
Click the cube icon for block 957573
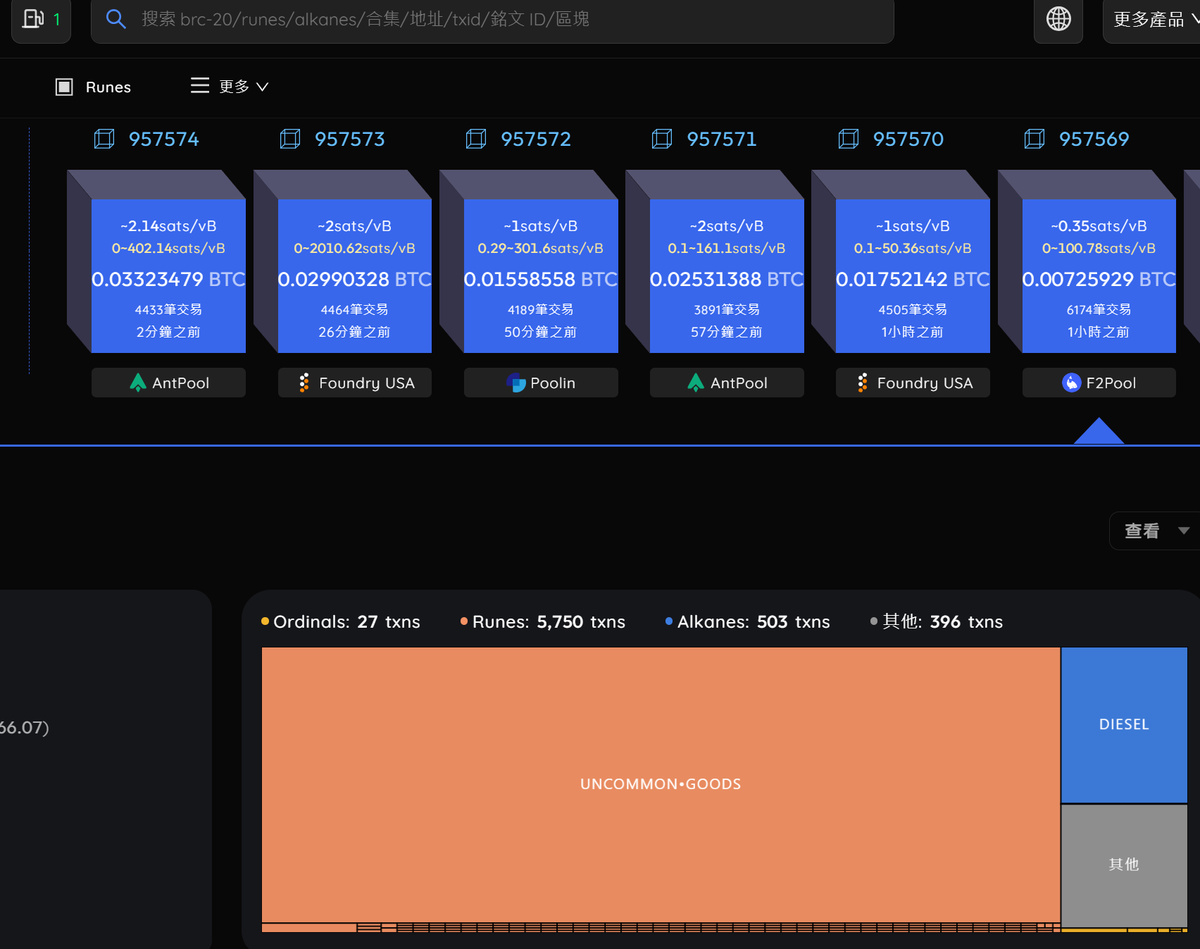290,139
